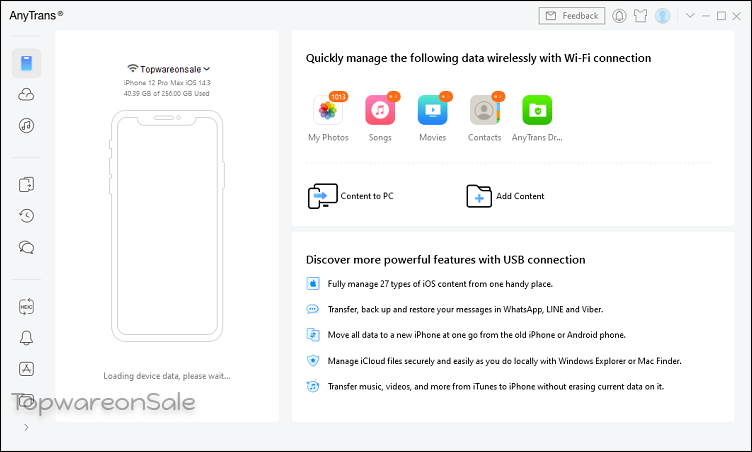Click the iPhone outline device image
The width and height of the screenshot is (752, 452).
click(x=167, y=226)
